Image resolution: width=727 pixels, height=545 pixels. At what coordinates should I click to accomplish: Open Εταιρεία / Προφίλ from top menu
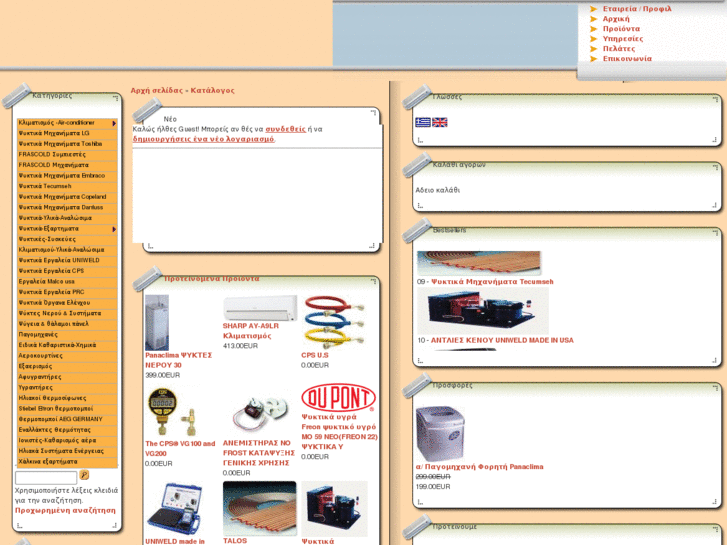tap(637, 9)
